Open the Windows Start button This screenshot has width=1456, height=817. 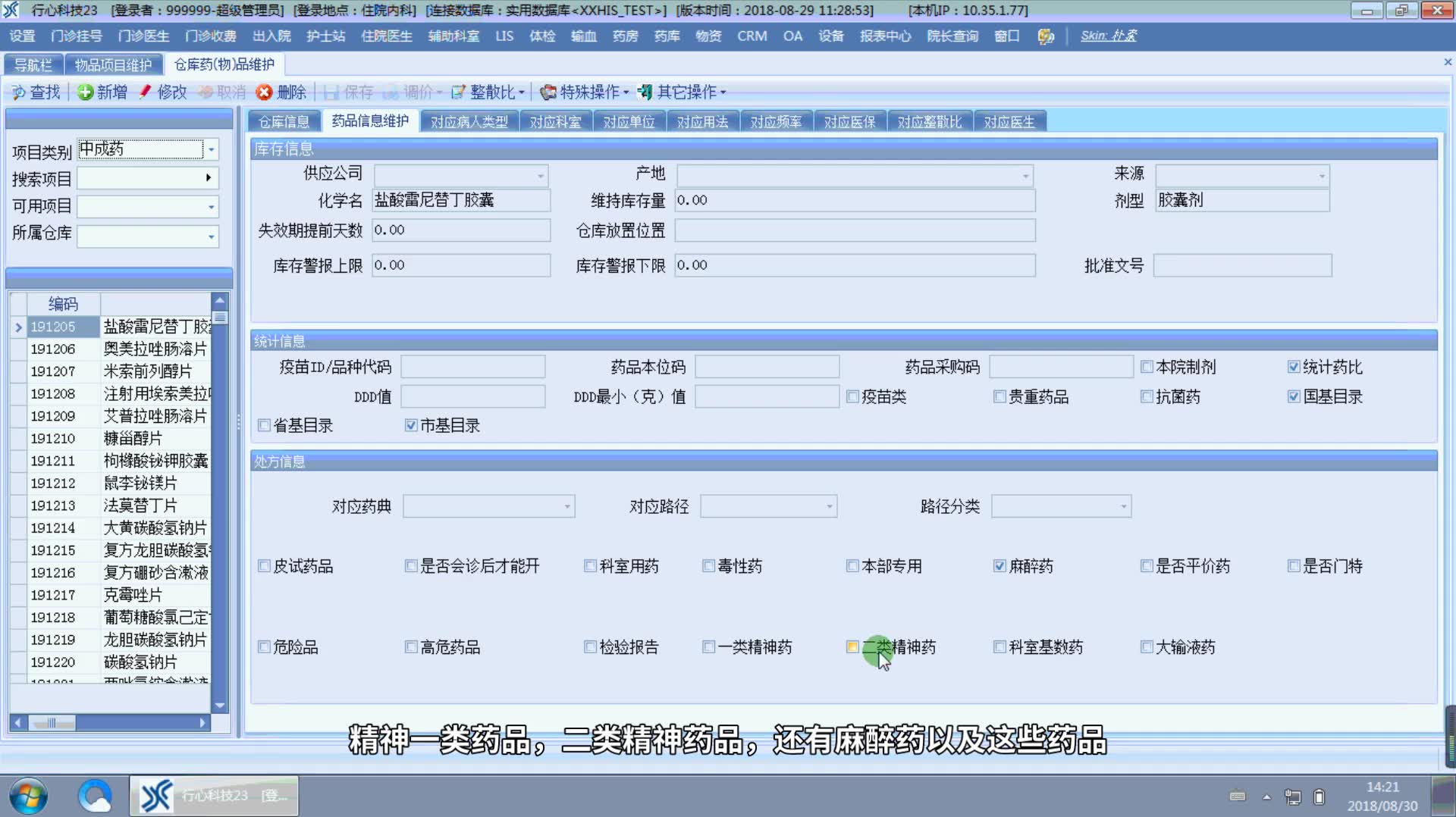point(29,797)
